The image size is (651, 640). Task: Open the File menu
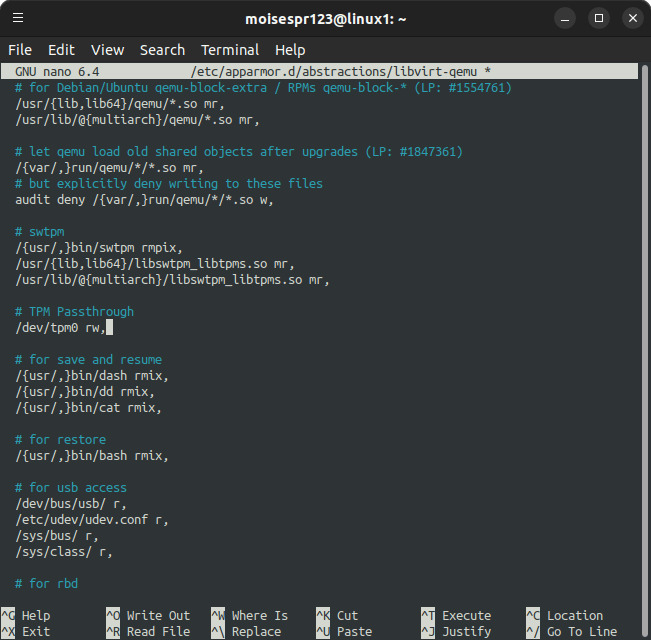(20, 50)
